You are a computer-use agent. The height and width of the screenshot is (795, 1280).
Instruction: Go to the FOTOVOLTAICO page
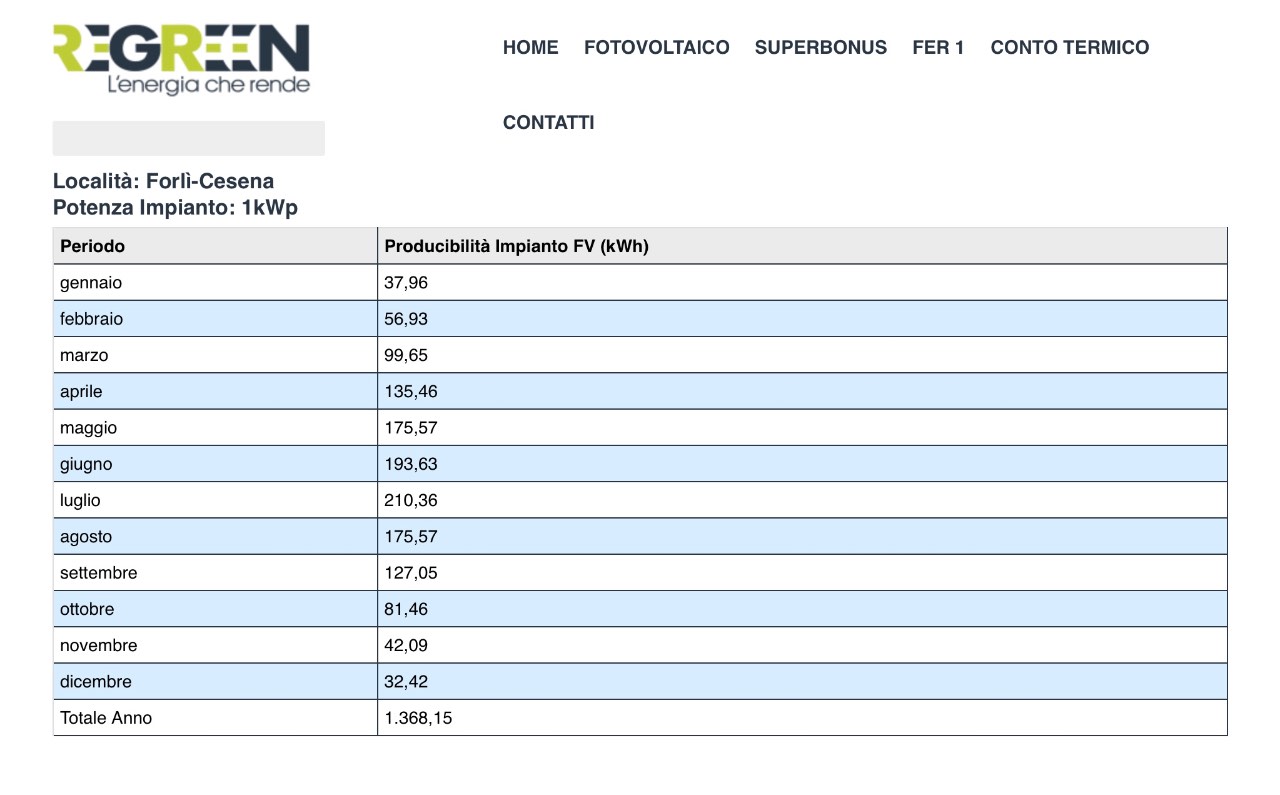pos(657,47)
